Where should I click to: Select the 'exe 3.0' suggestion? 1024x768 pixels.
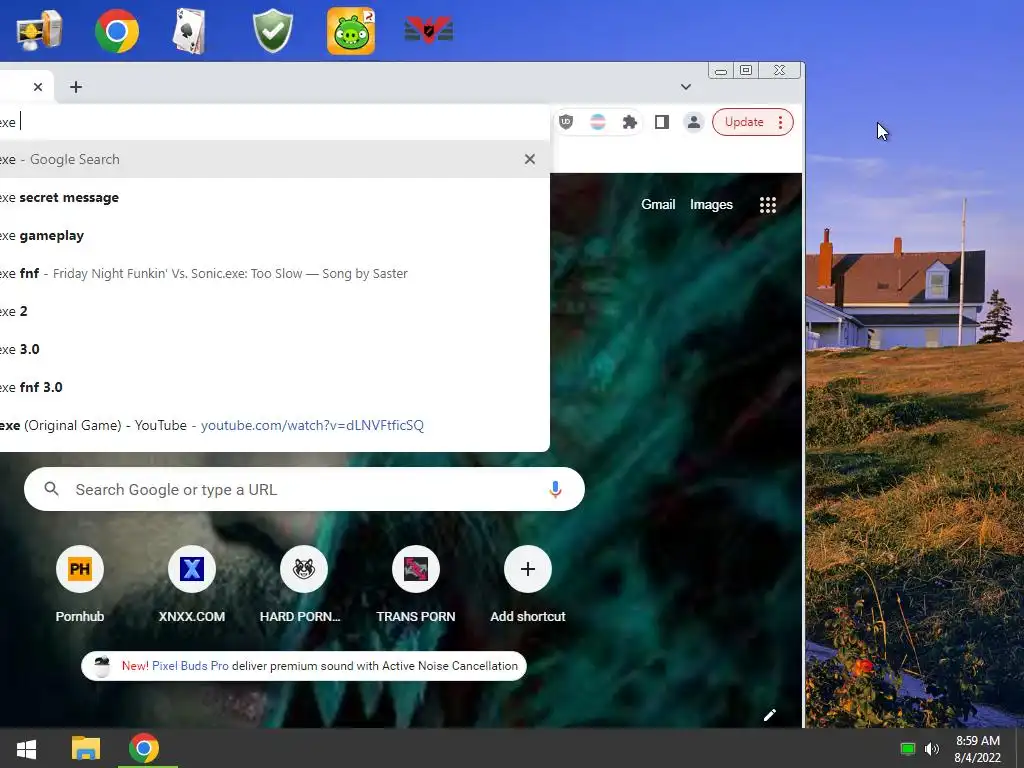click(274, 349)
